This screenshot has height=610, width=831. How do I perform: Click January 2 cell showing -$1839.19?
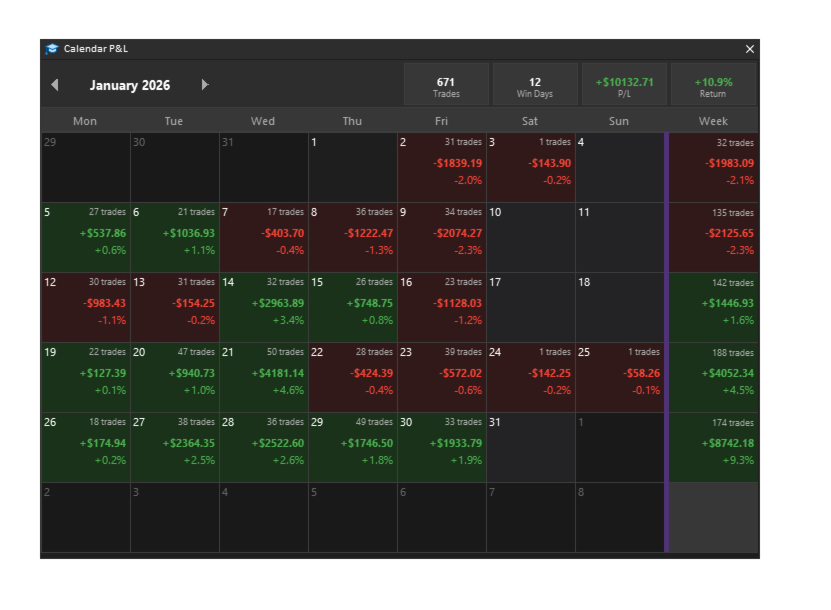(442, 167)
